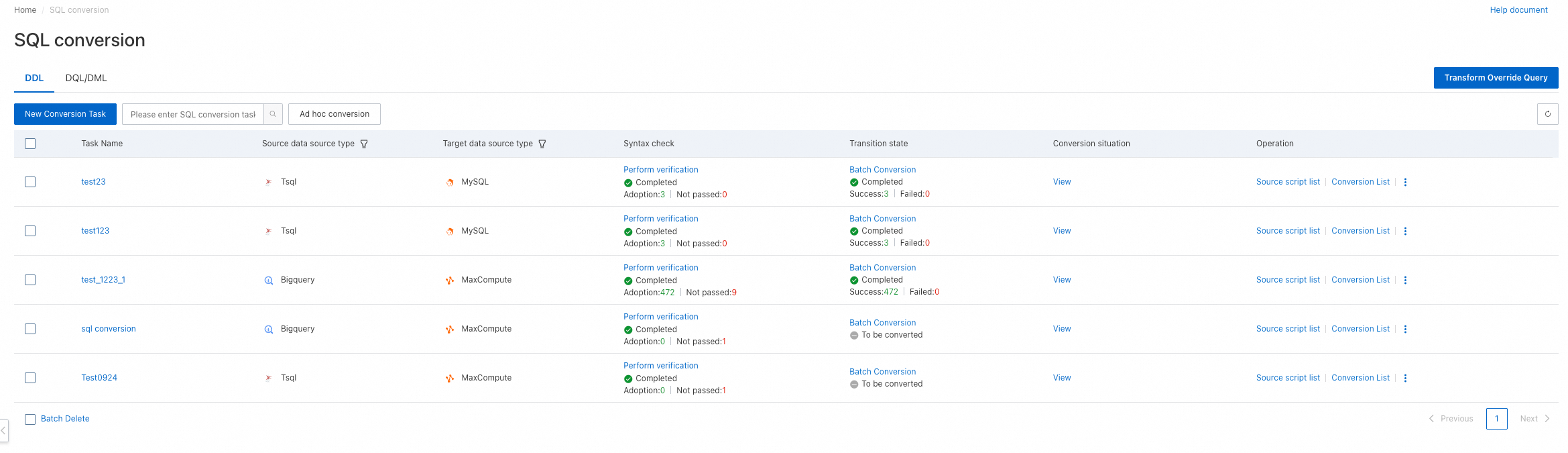This screenshot has height=453, width=1568.
Task: Click 'Not passed:9' in test_1223_1 row
Action: 711,293
